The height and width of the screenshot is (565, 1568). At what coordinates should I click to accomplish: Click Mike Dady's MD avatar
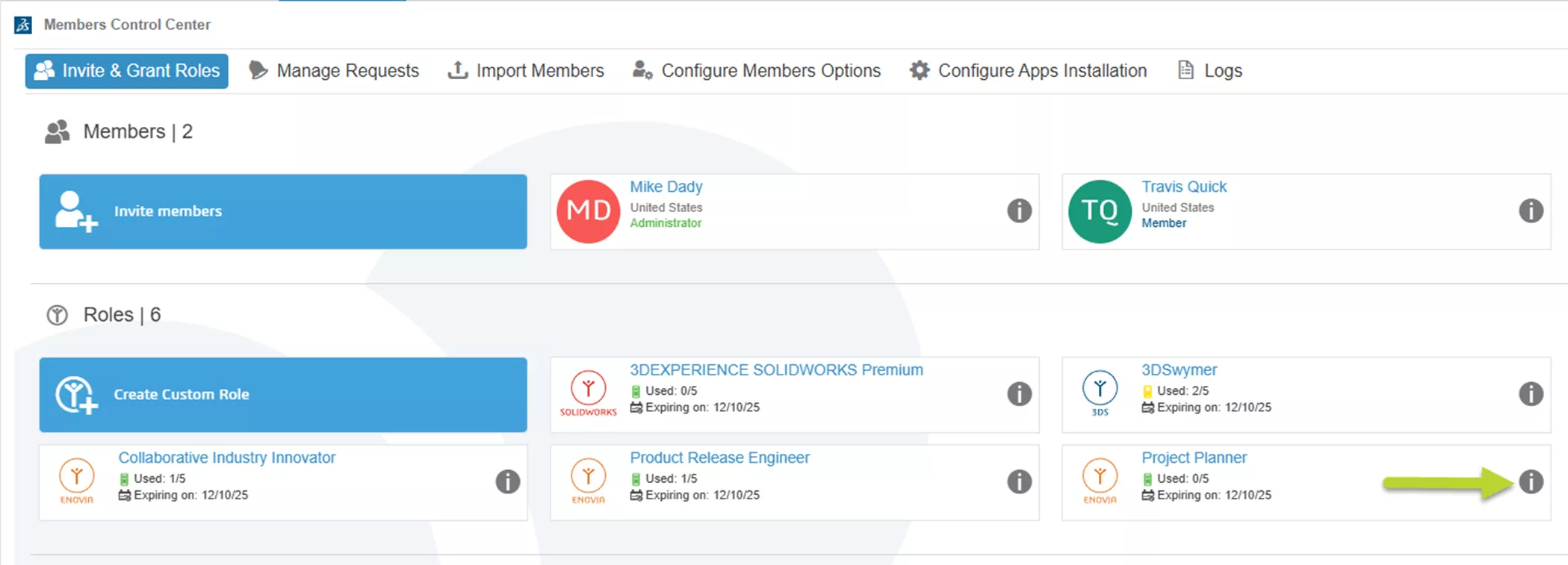(589, 211)
